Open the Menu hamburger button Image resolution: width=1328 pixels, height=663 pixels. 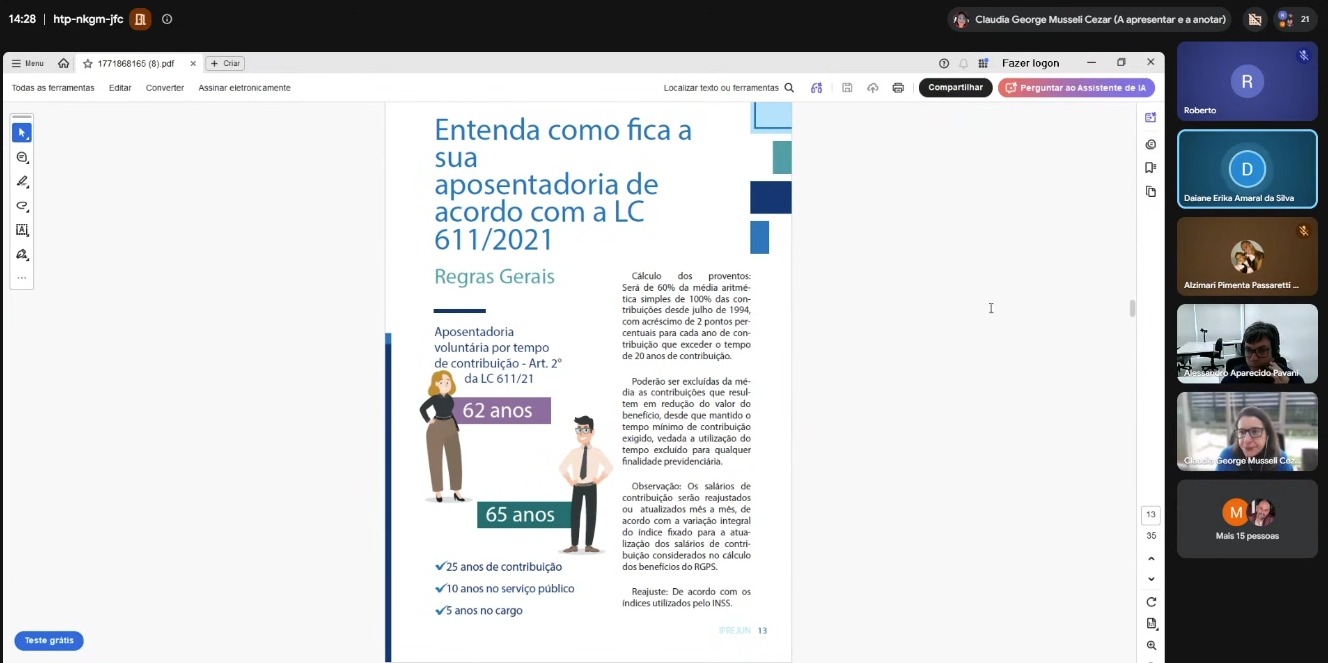(28, 63)
